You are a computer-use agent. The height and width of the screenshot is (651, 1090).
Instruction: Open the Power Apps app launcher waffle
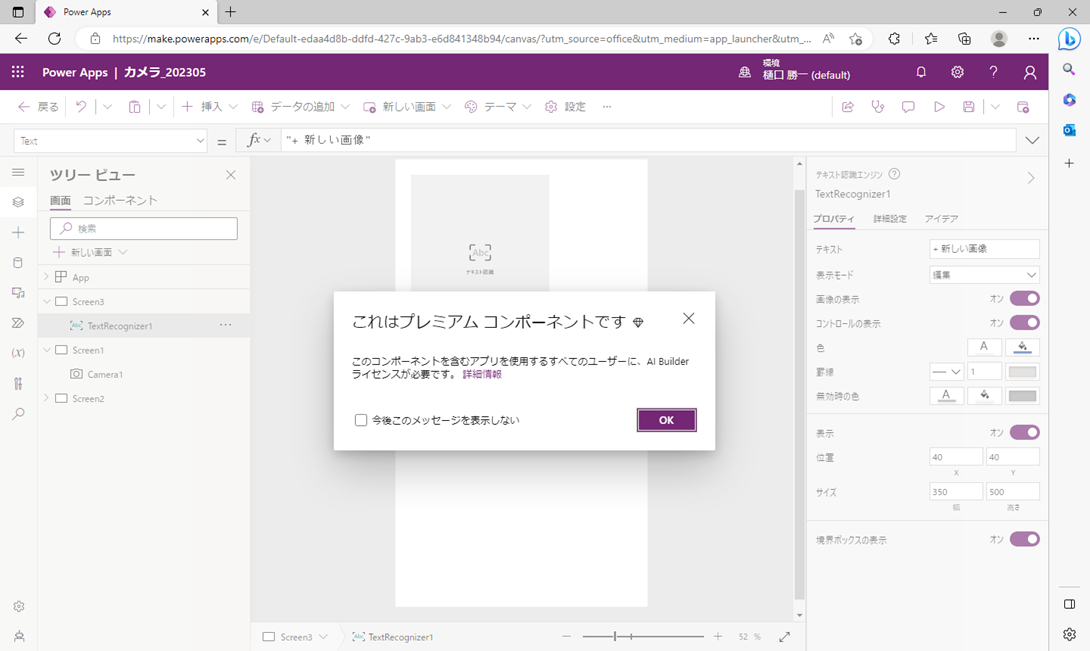(x=18, y=72)
